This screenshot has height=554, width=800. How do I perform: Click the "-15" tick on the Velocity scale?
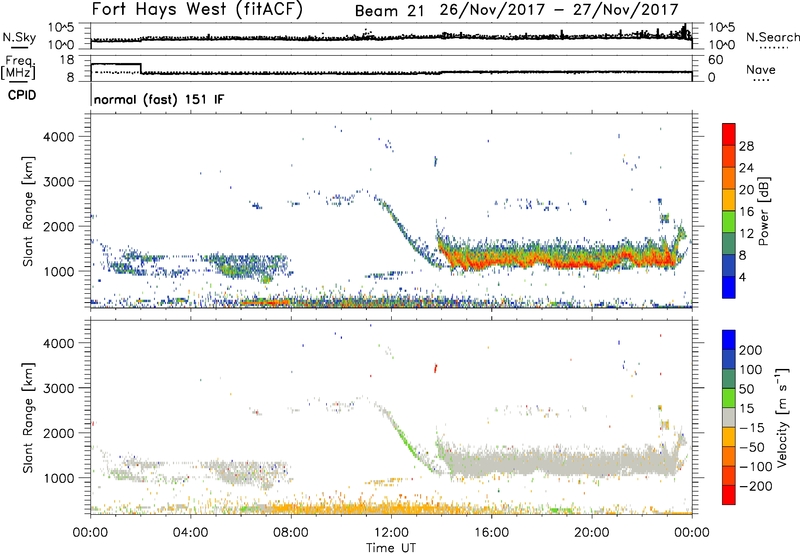pos(752,428)
